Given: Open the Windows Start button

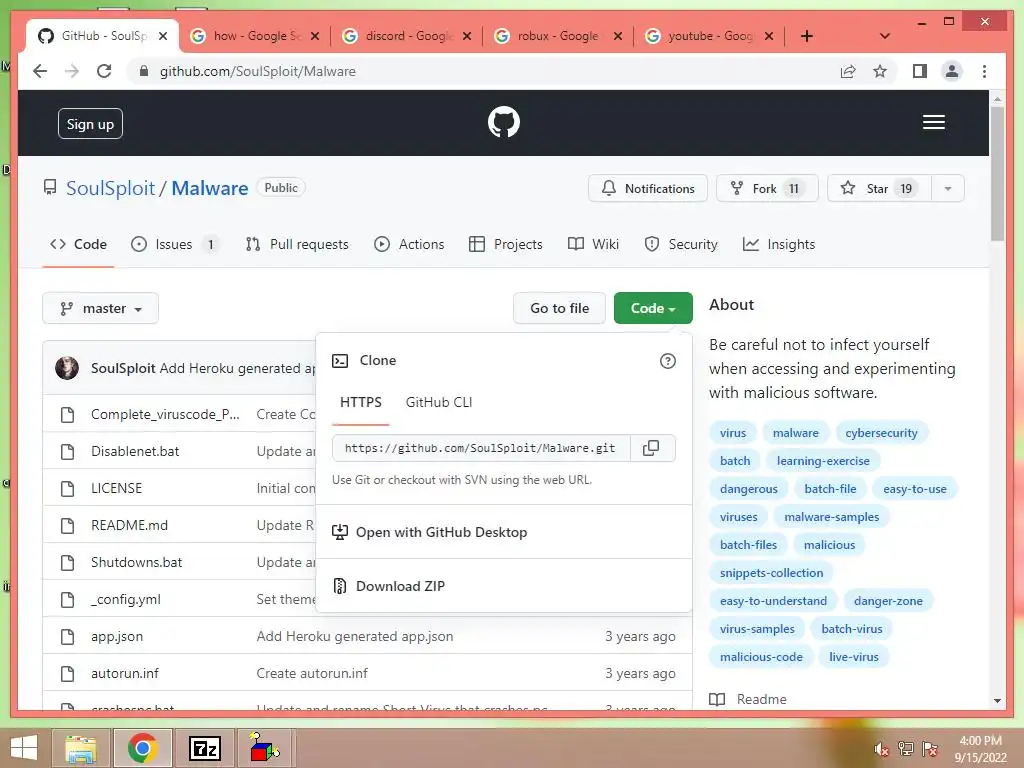Looking at the screenshot, I should [x=24, y=748].
